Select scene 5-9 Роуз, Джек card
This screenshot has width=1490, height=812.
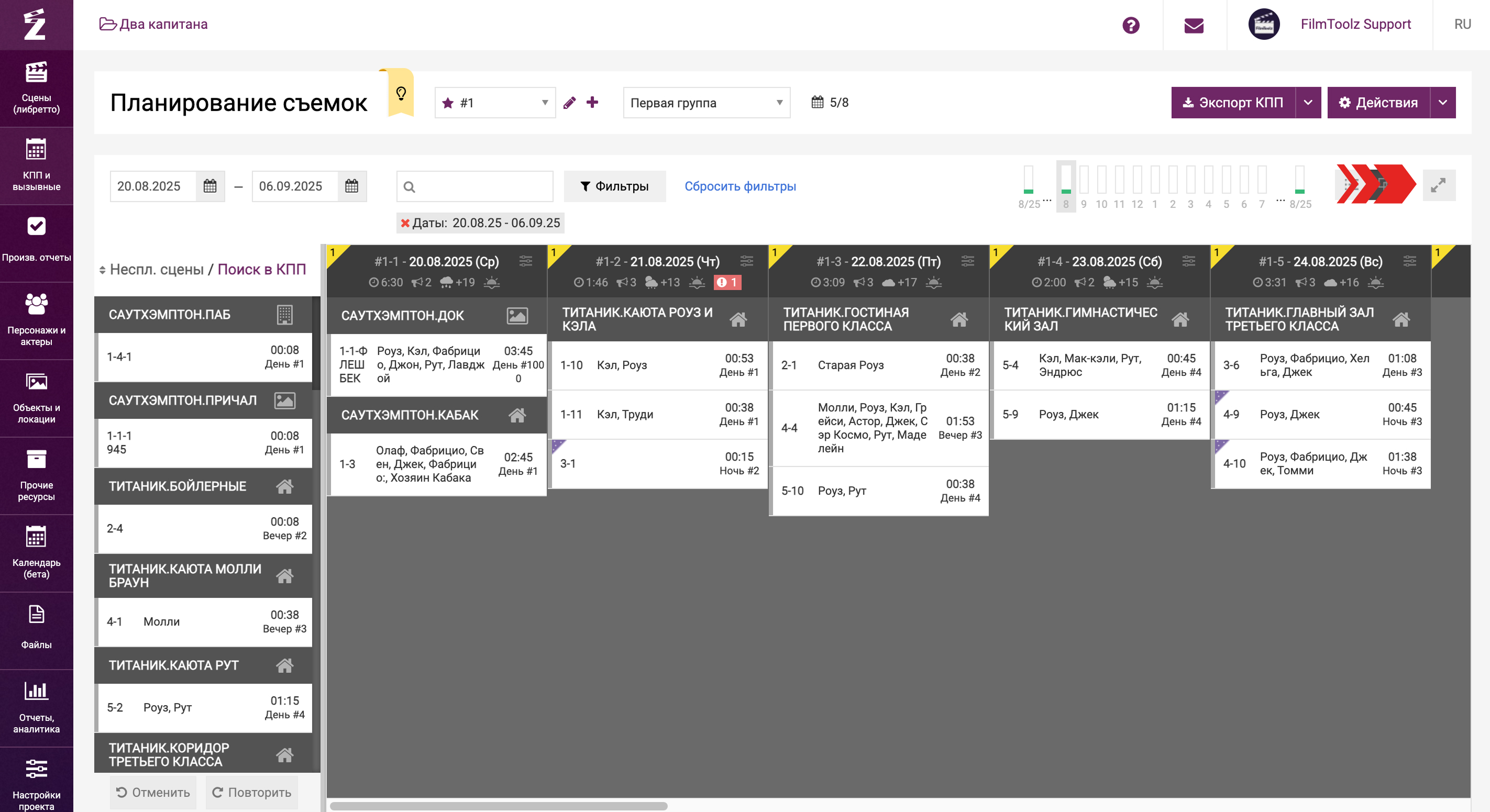(1100, 414)
